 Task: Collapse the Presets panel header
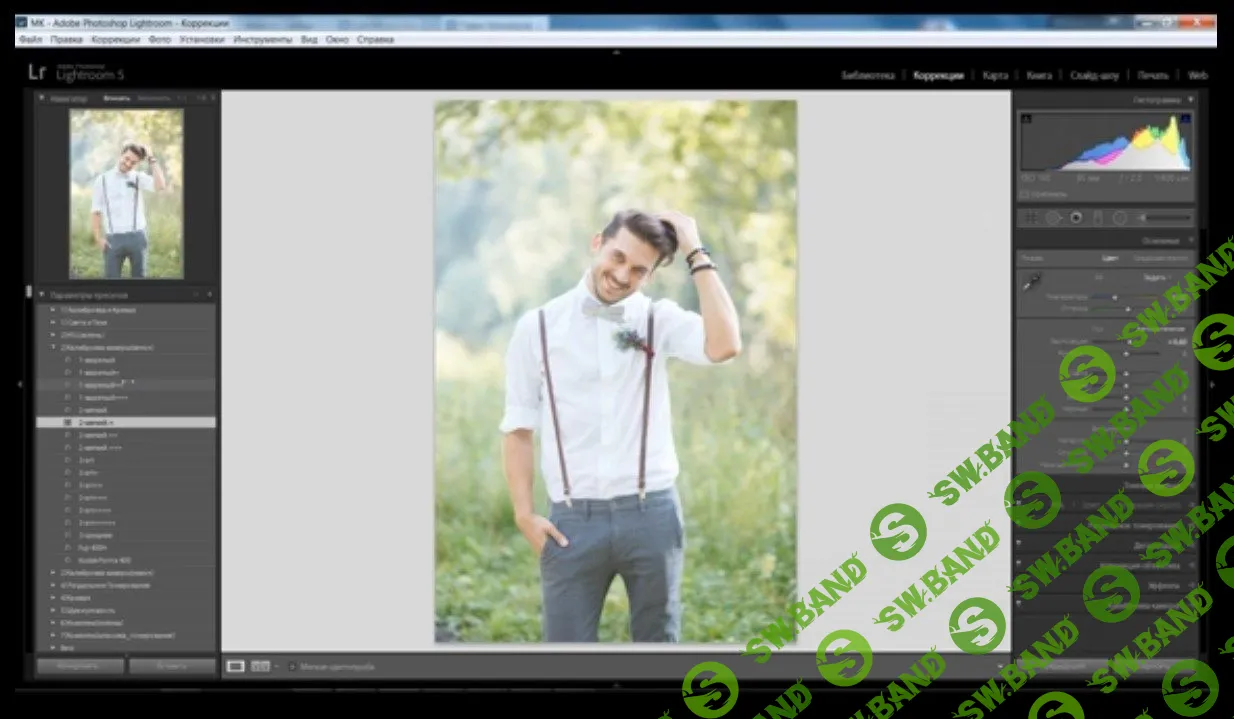[42, 295]
